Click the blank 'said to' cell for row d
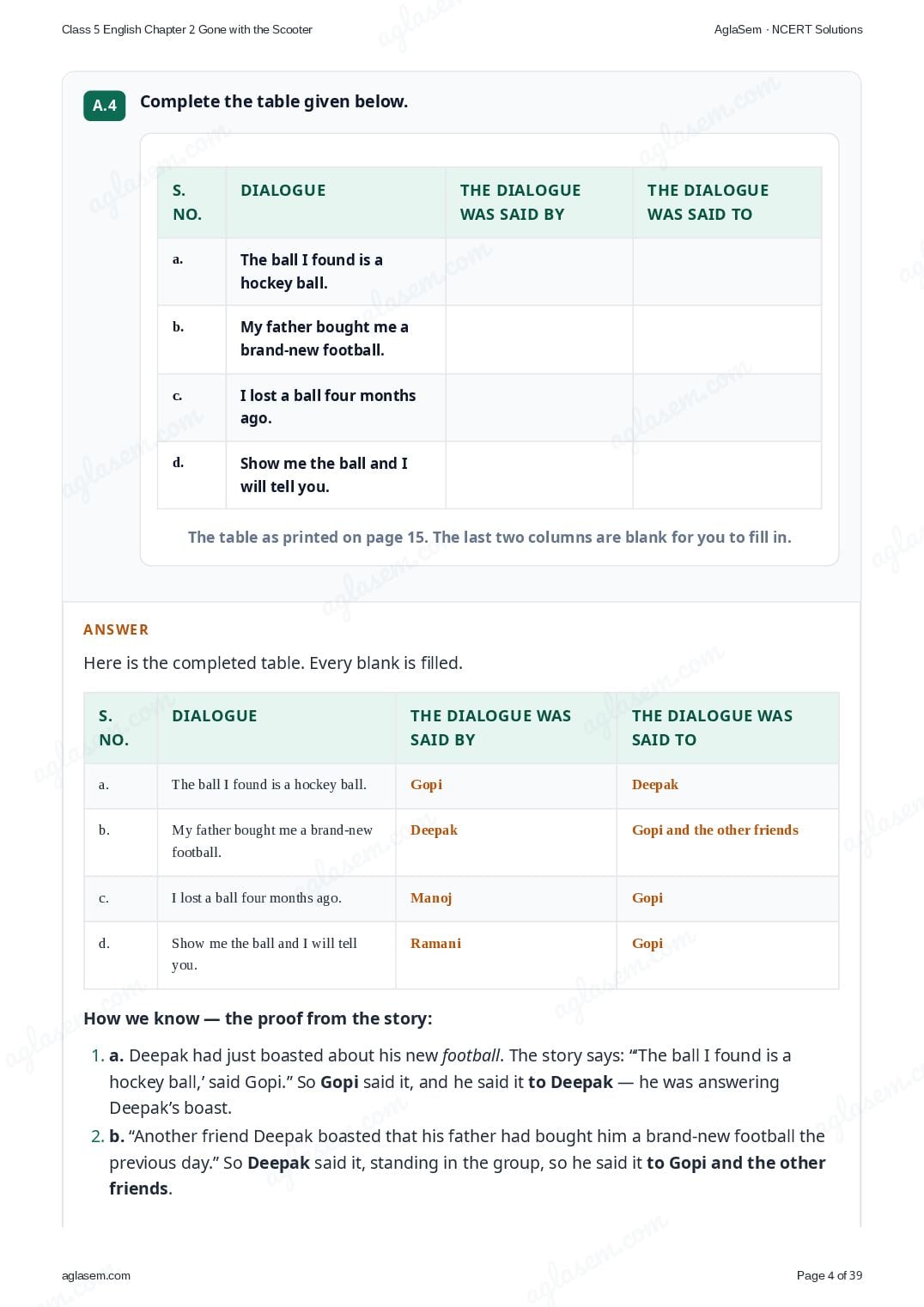Viewport: 924px width, 1307px height. (726, 475)
